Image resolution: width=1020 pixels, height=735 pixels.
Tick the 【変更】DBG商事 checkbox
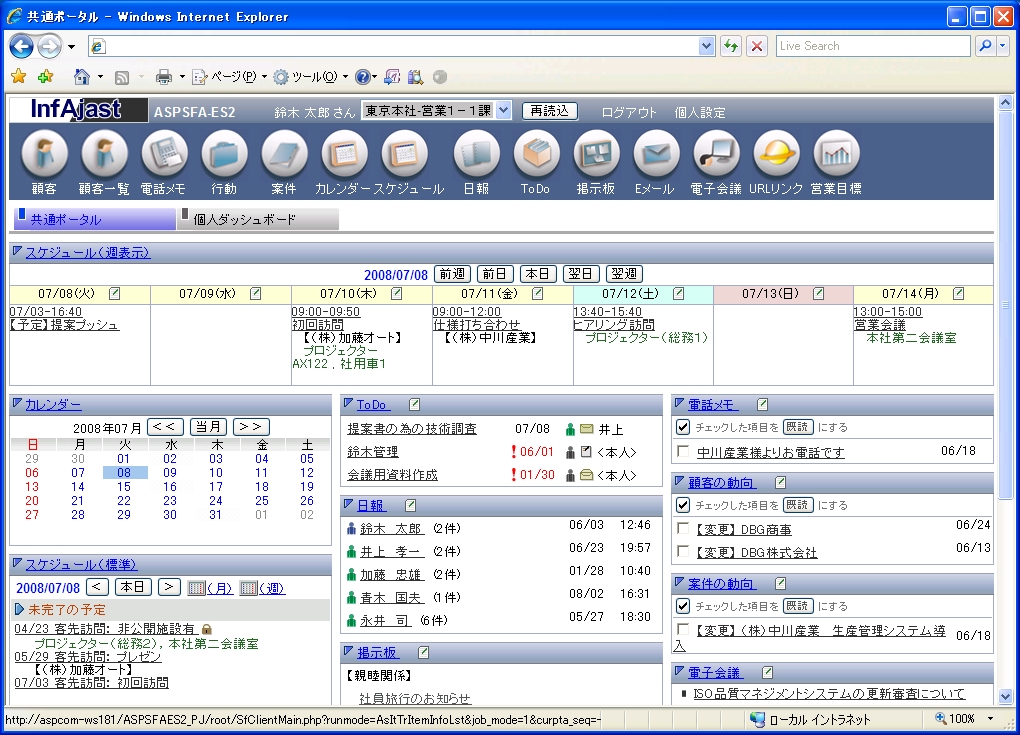(x=683, y=529)
